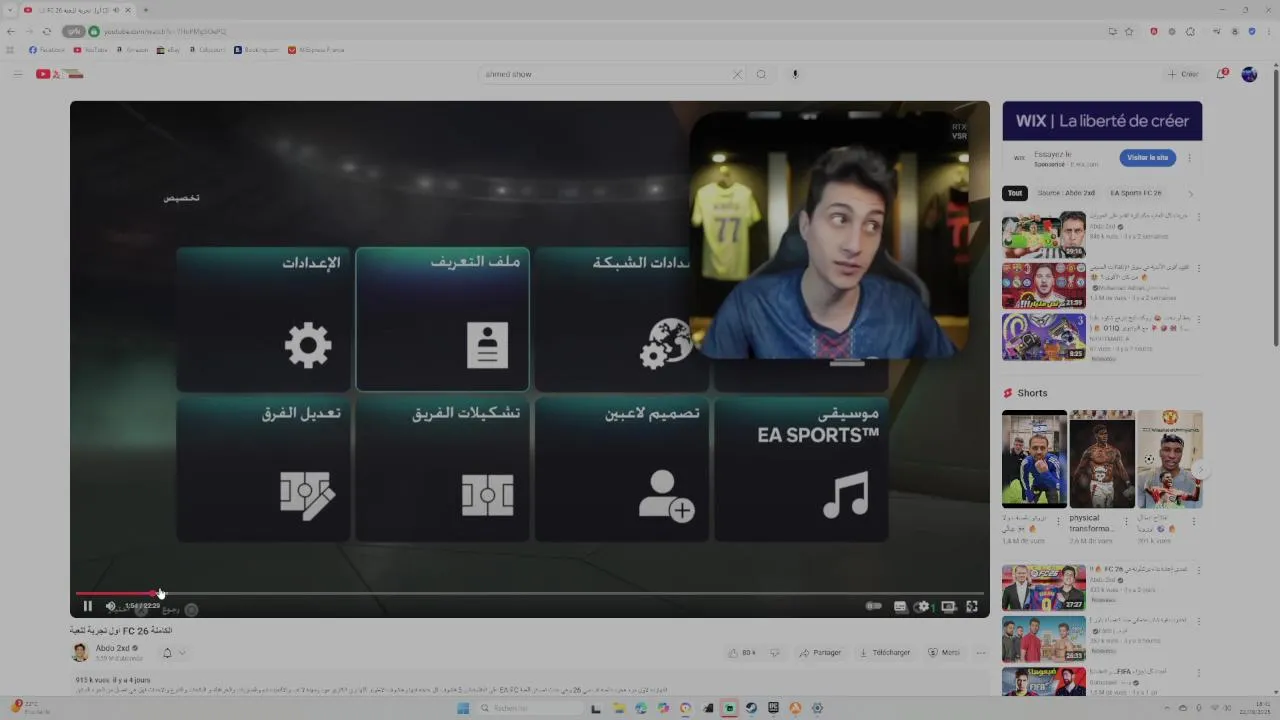Image resolution: width=1280 pixels, height=720 pixels.
Task: Bookmark the page with the star icon
Action: 1129,31
